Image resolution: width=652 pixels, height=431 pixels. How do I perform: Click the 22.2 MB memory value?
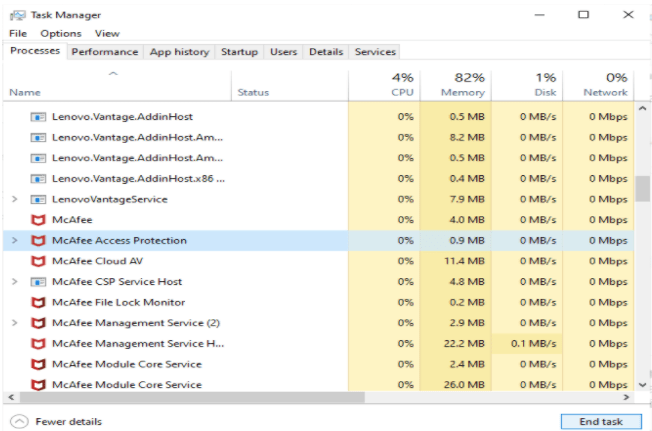click(x=464, y=344)
